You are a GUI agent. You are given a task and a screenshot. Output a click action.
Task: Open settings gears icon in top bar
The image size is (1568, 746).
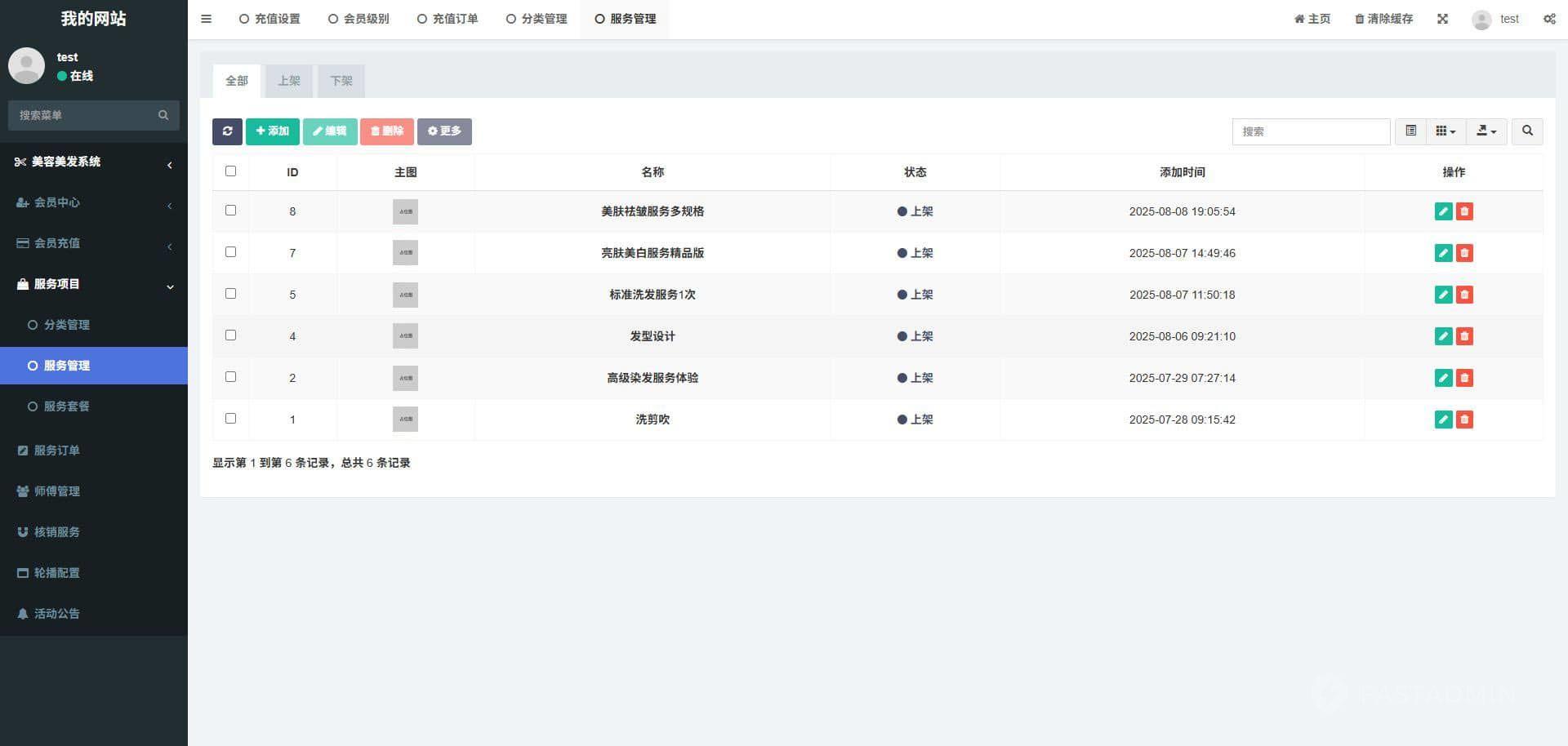point(1548,19)
